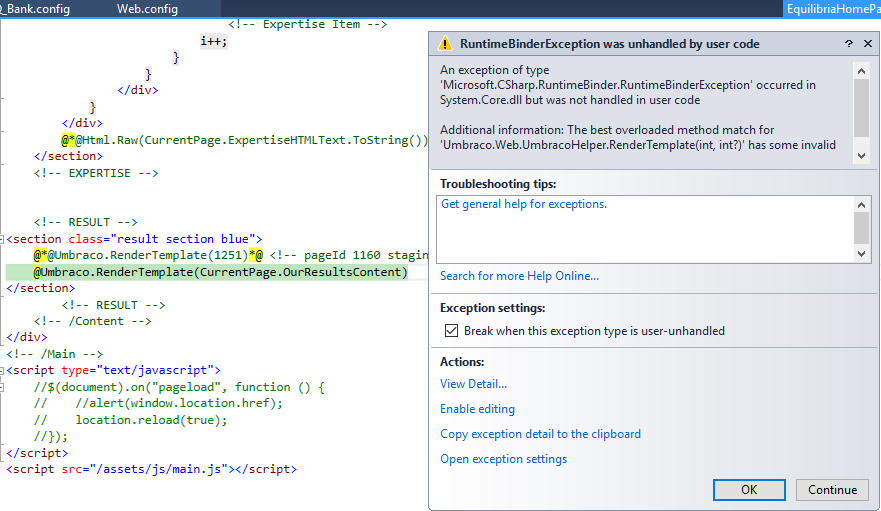Close the RuntimeBinderException dialog
This screenshot has height=511, width=881.
click(866, 44)
